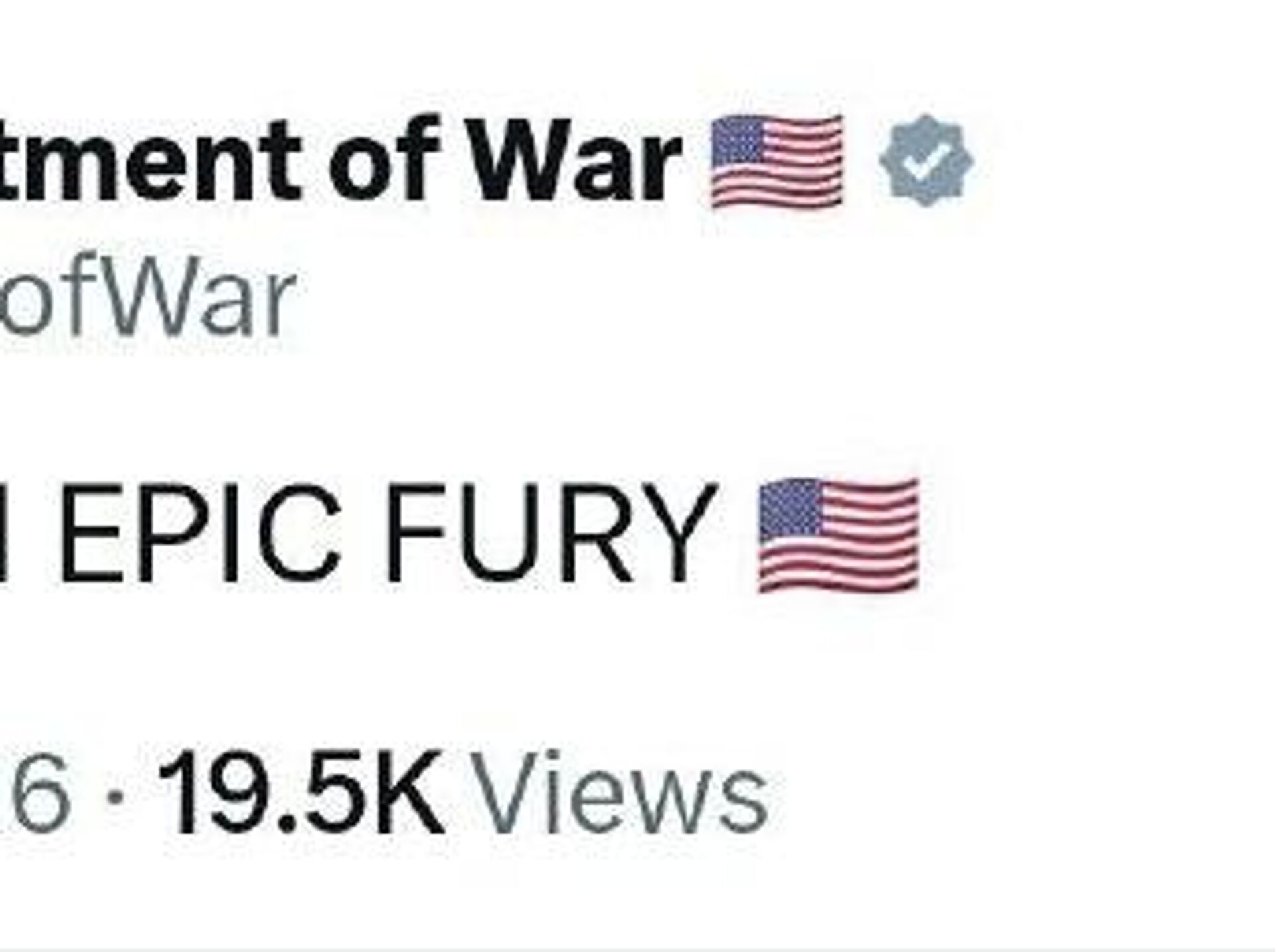Click the empty white area right of the tweet text

[x=1096, y=534]
